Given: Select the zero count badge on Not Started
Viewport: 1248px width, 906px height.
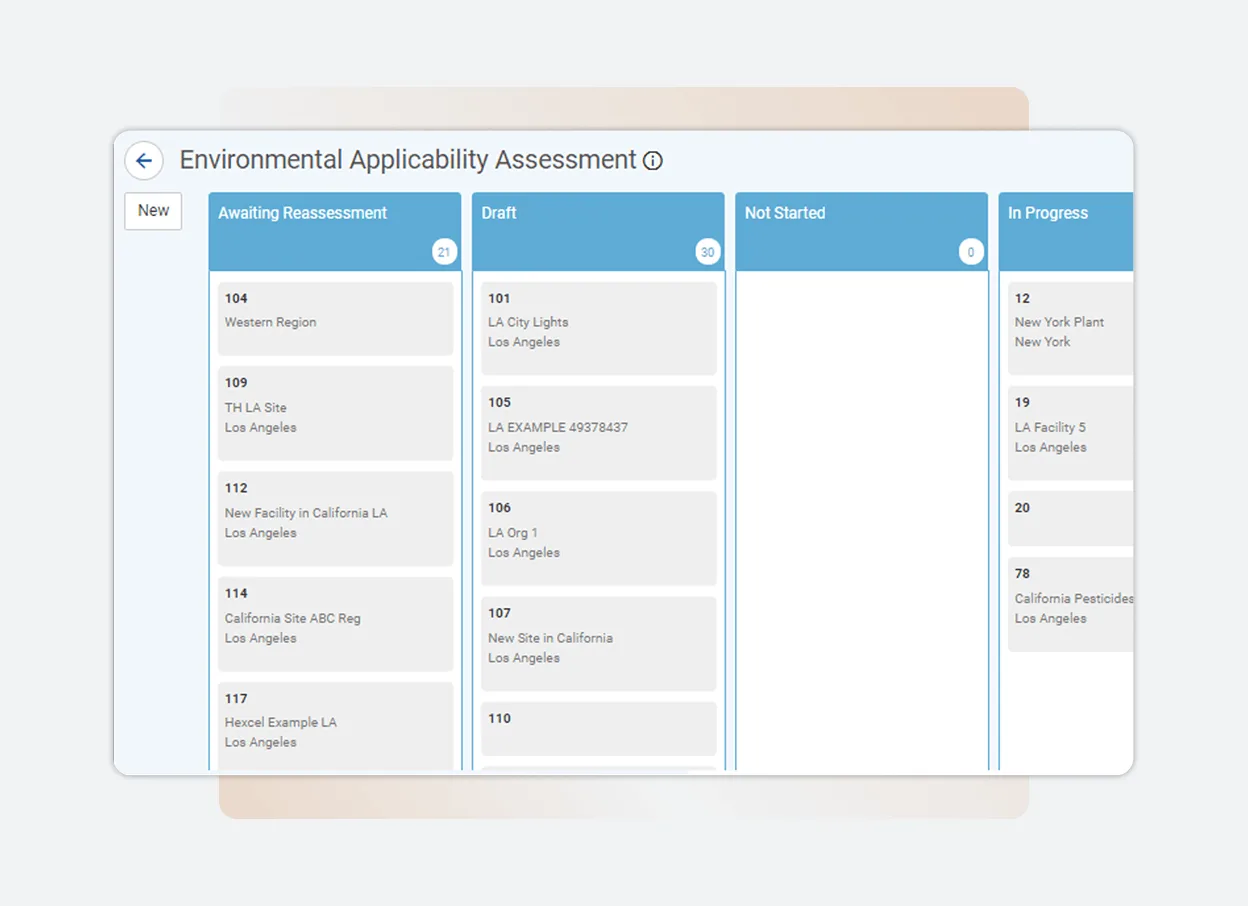Looking at the screenshot, I should coord(971,252).
